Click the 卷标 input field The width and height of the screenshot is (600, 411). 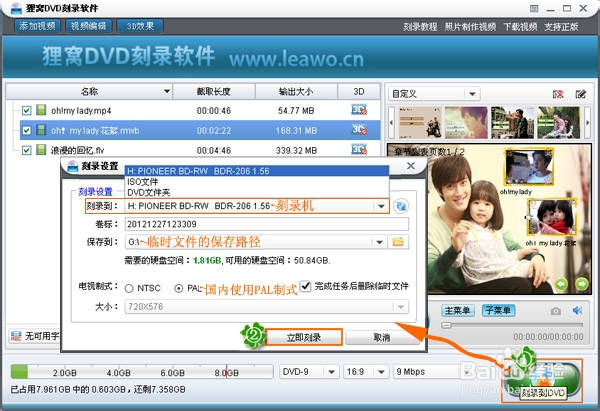267,224
